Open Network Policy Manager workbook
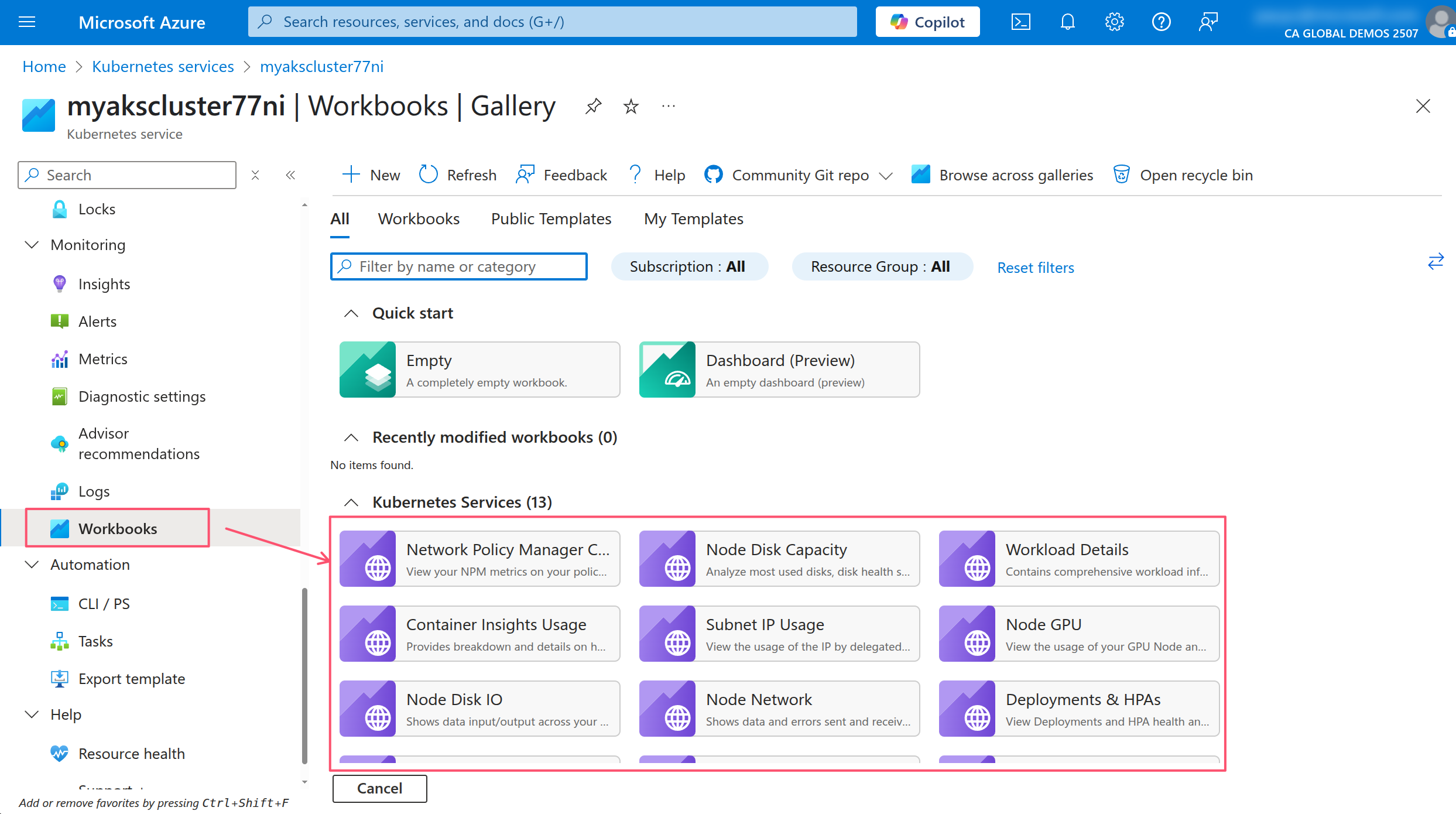 pos(479,559)
